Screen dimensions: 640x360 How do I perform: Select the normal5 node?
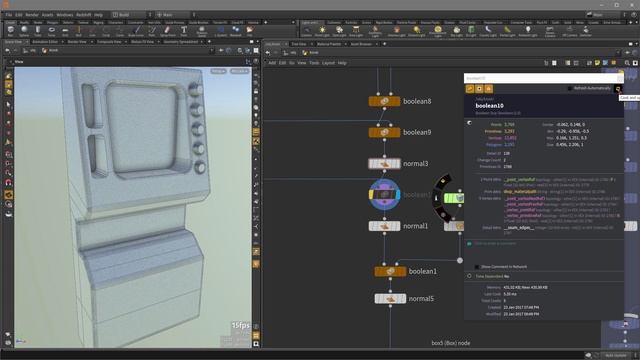[x=390, y=298]
